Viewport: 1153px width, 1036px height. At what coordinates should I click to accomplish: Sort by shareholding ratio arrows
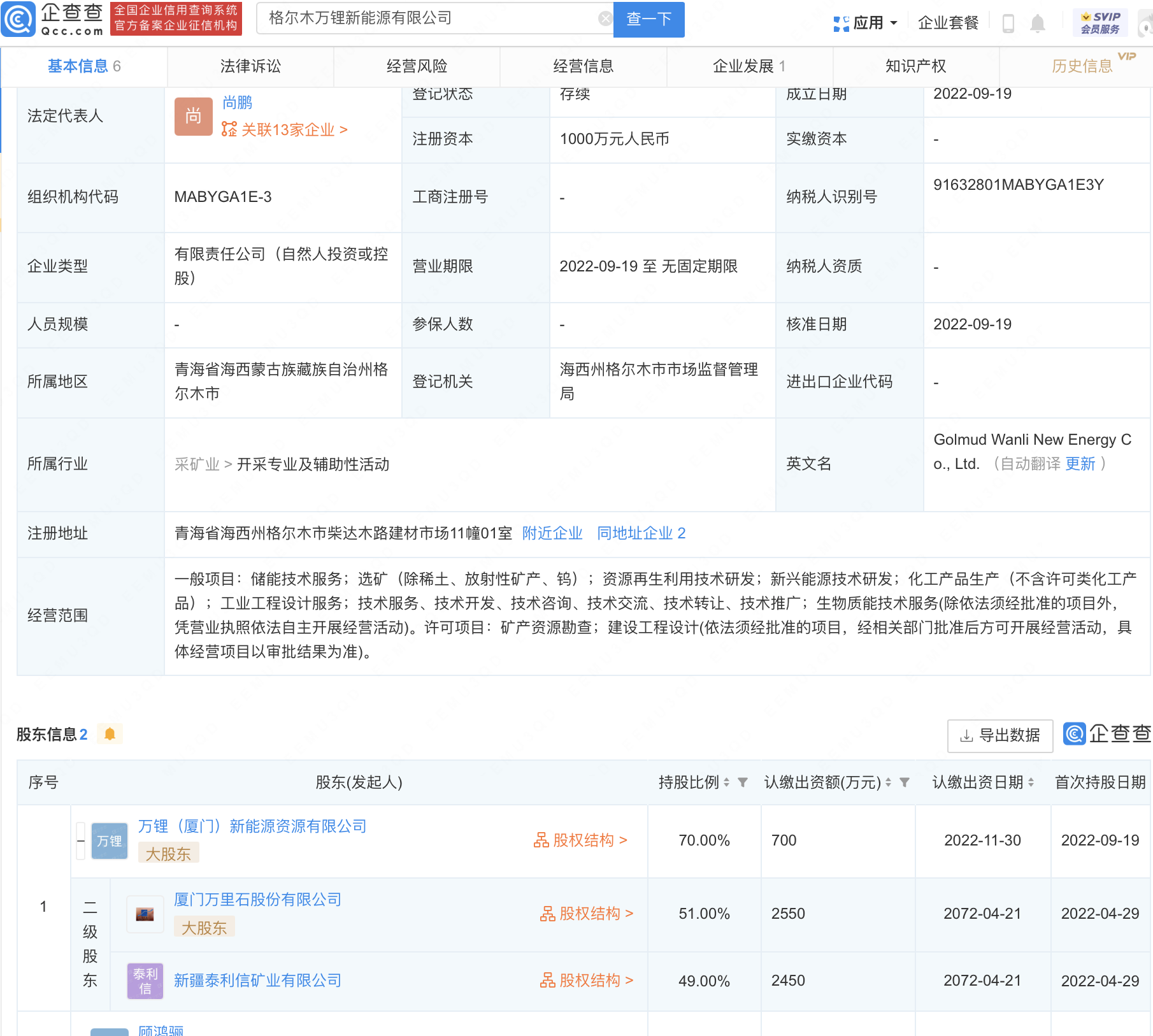(x=726, y=782)
